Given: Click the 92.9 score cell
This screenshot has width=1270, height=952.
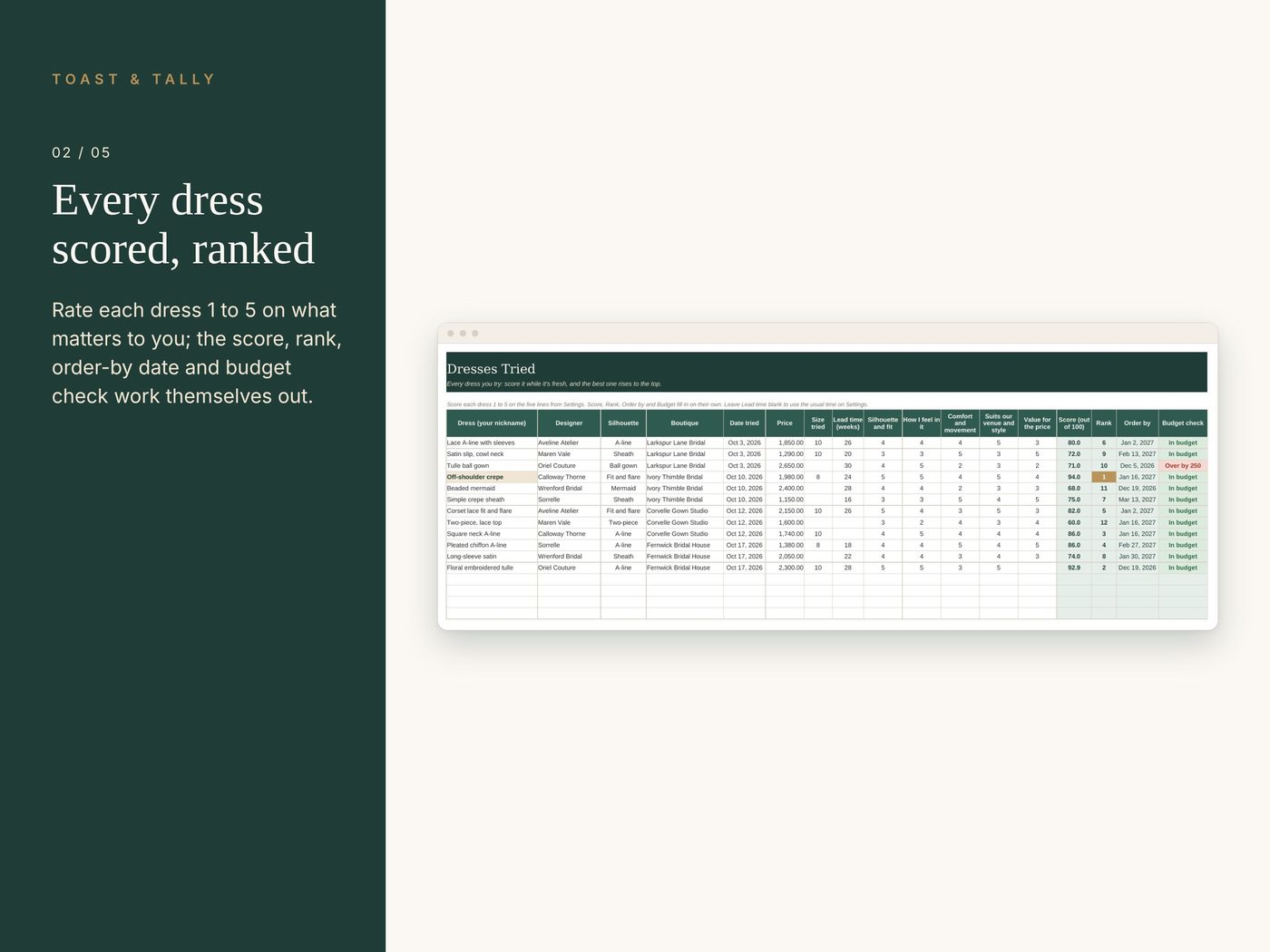Looking at the screenshot, I should coord(1074,568).
